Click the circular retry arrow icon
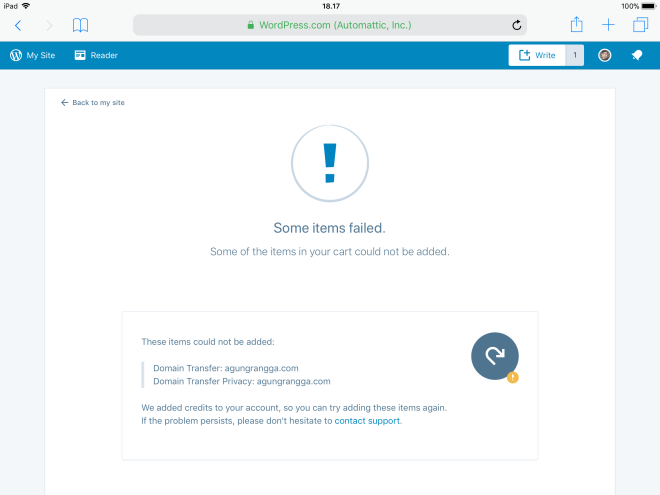The image size is (660, 495). tap(494, 355)
